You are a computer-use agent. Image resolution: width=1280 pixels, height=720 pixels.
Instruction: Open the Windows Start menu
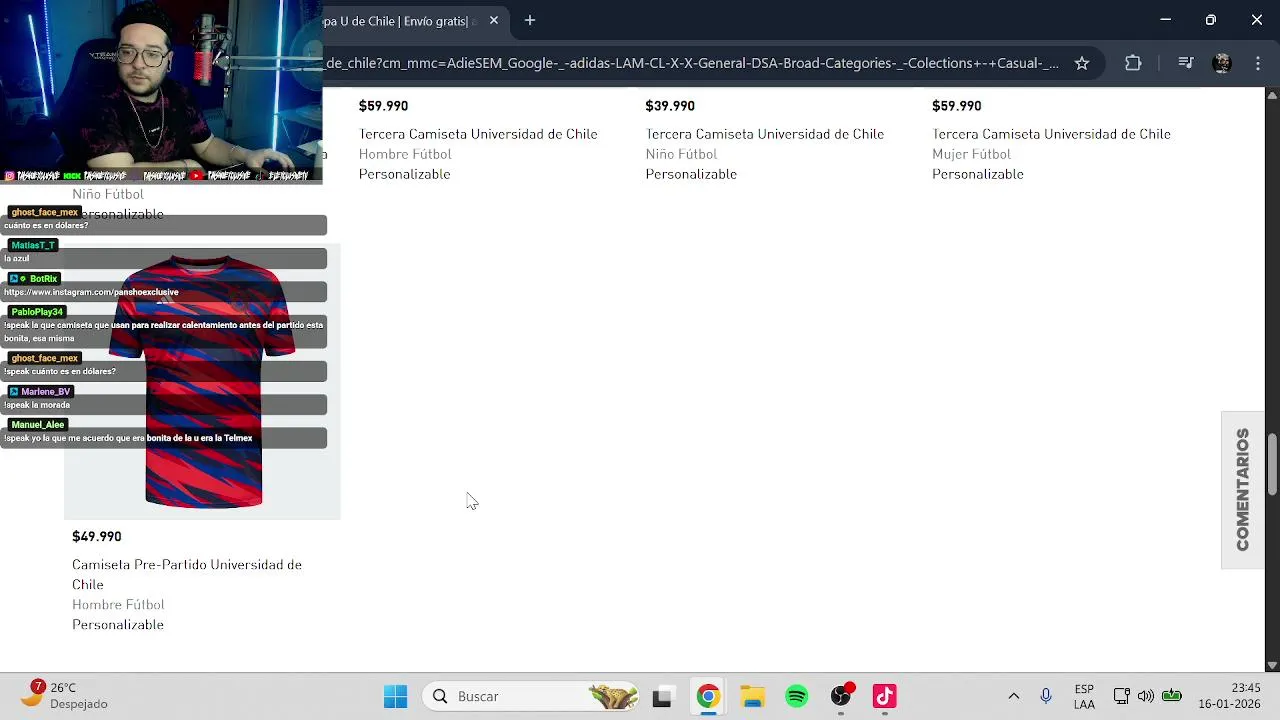point(396,696)
